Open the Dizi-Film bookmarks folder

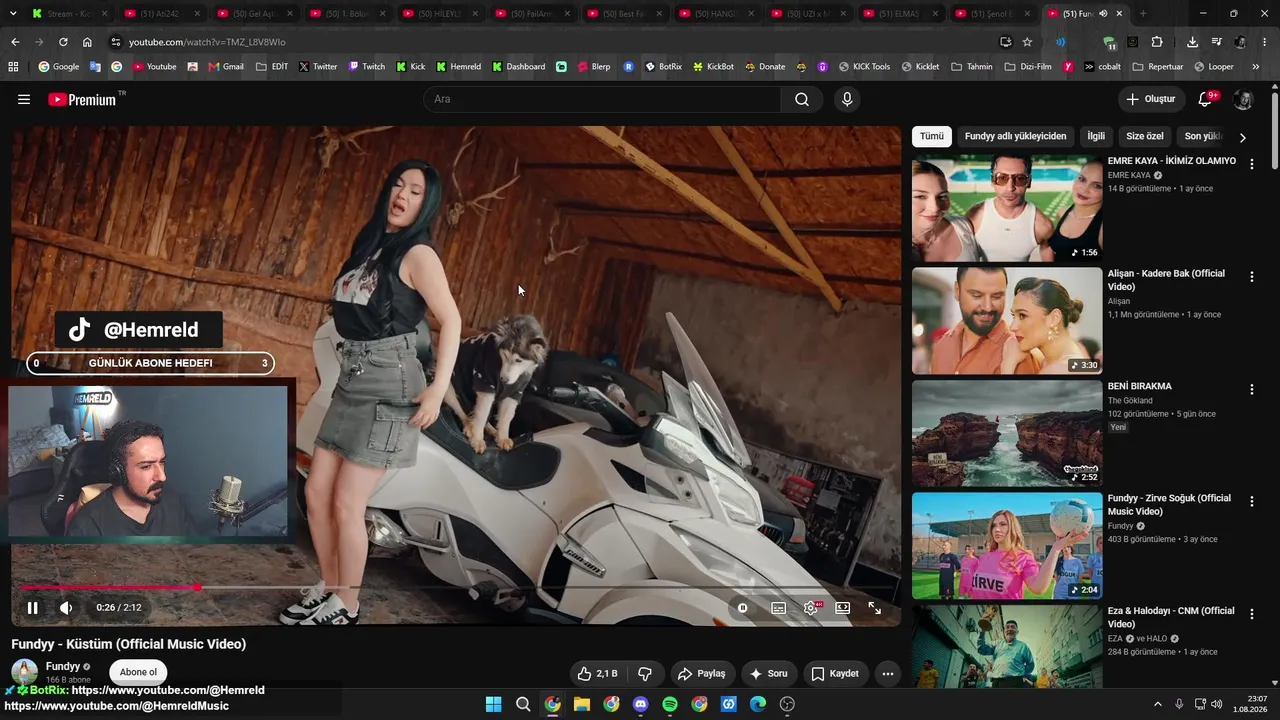pos(1028,67)
